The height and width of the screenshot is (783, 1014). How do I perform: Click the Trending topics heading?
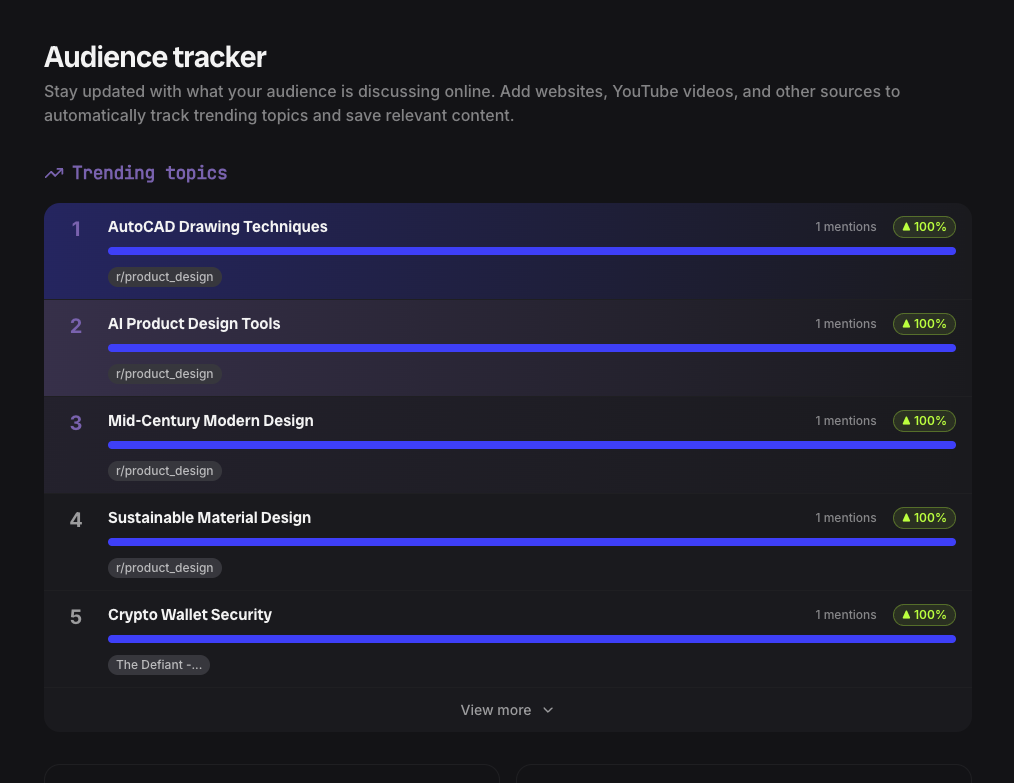click(149, 173)
